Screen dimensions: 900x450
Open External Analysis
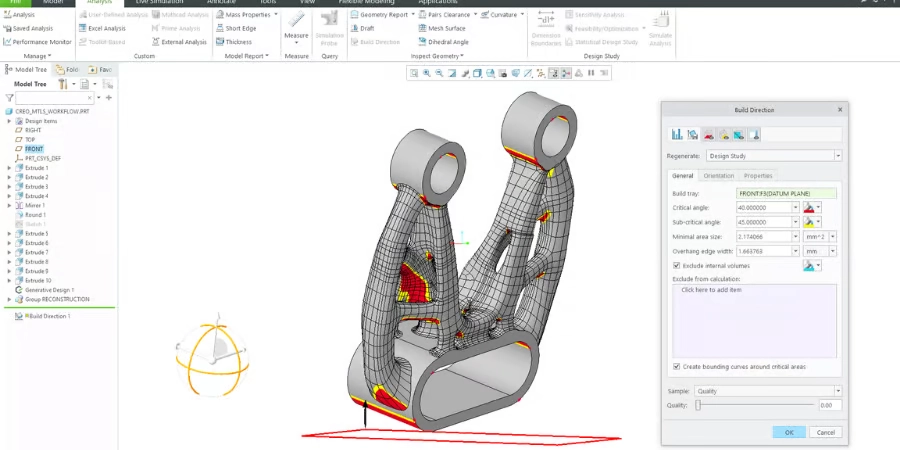pos(179,42)
